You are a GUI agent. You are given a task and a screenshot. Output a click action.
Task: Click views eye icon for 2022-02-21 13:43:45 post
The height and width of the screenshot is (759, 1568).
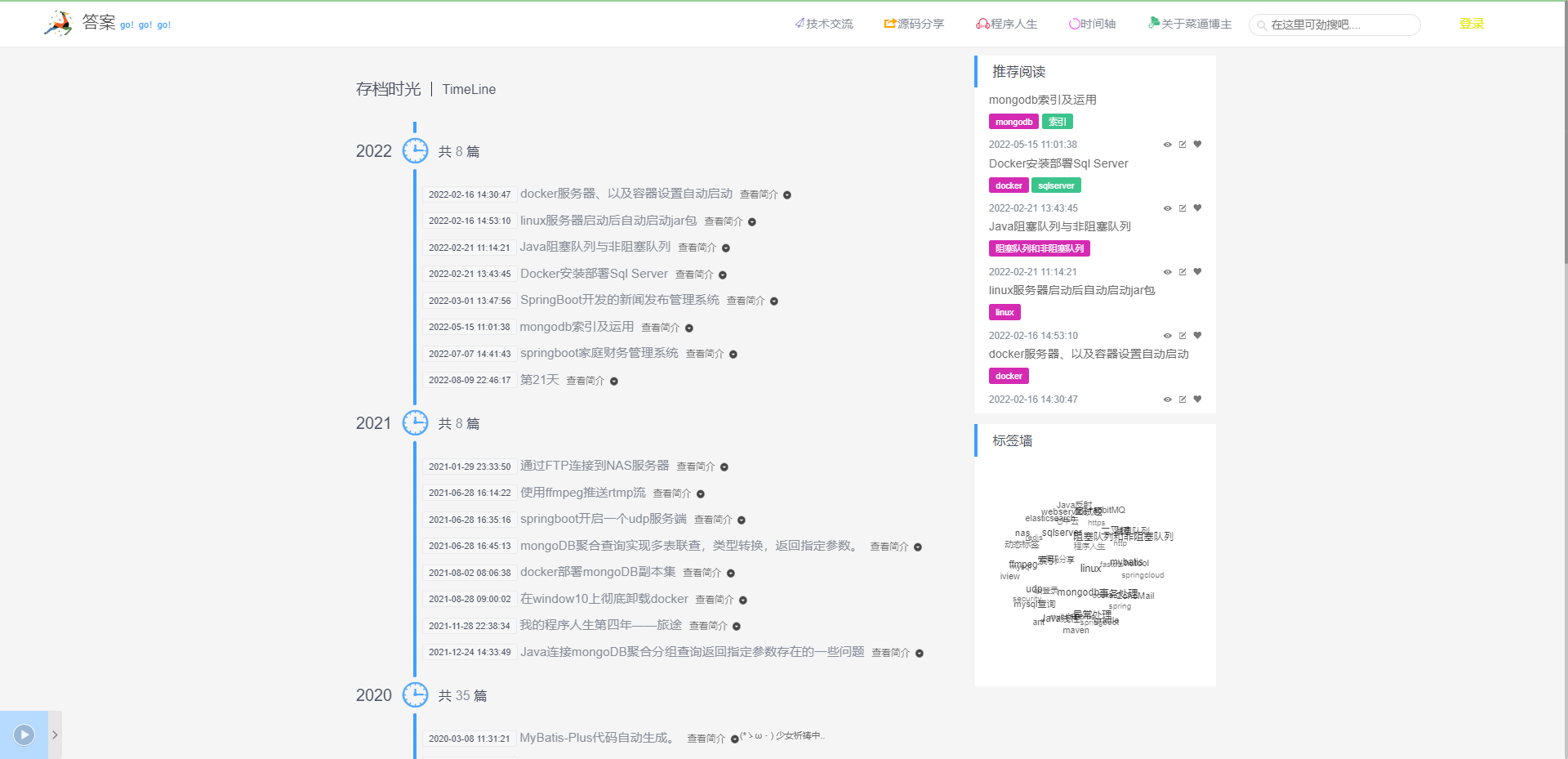(1167, 208)
